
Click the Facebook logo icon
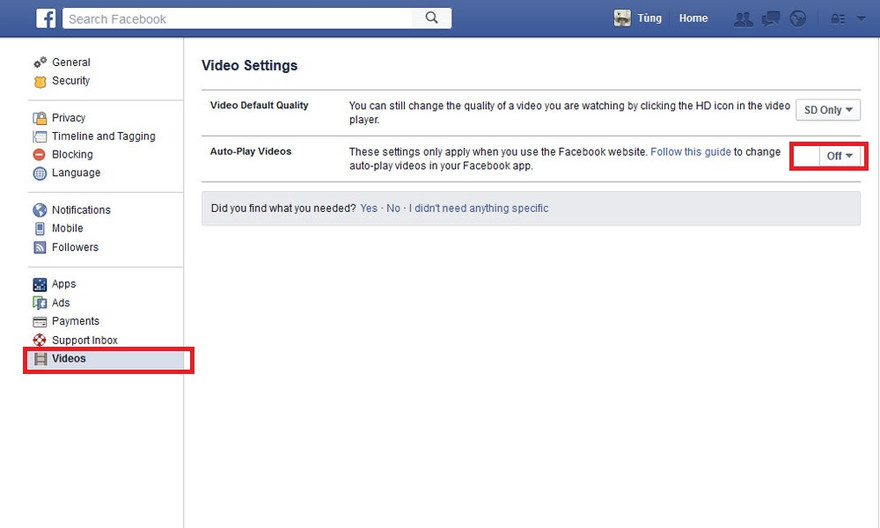[45, 19]
